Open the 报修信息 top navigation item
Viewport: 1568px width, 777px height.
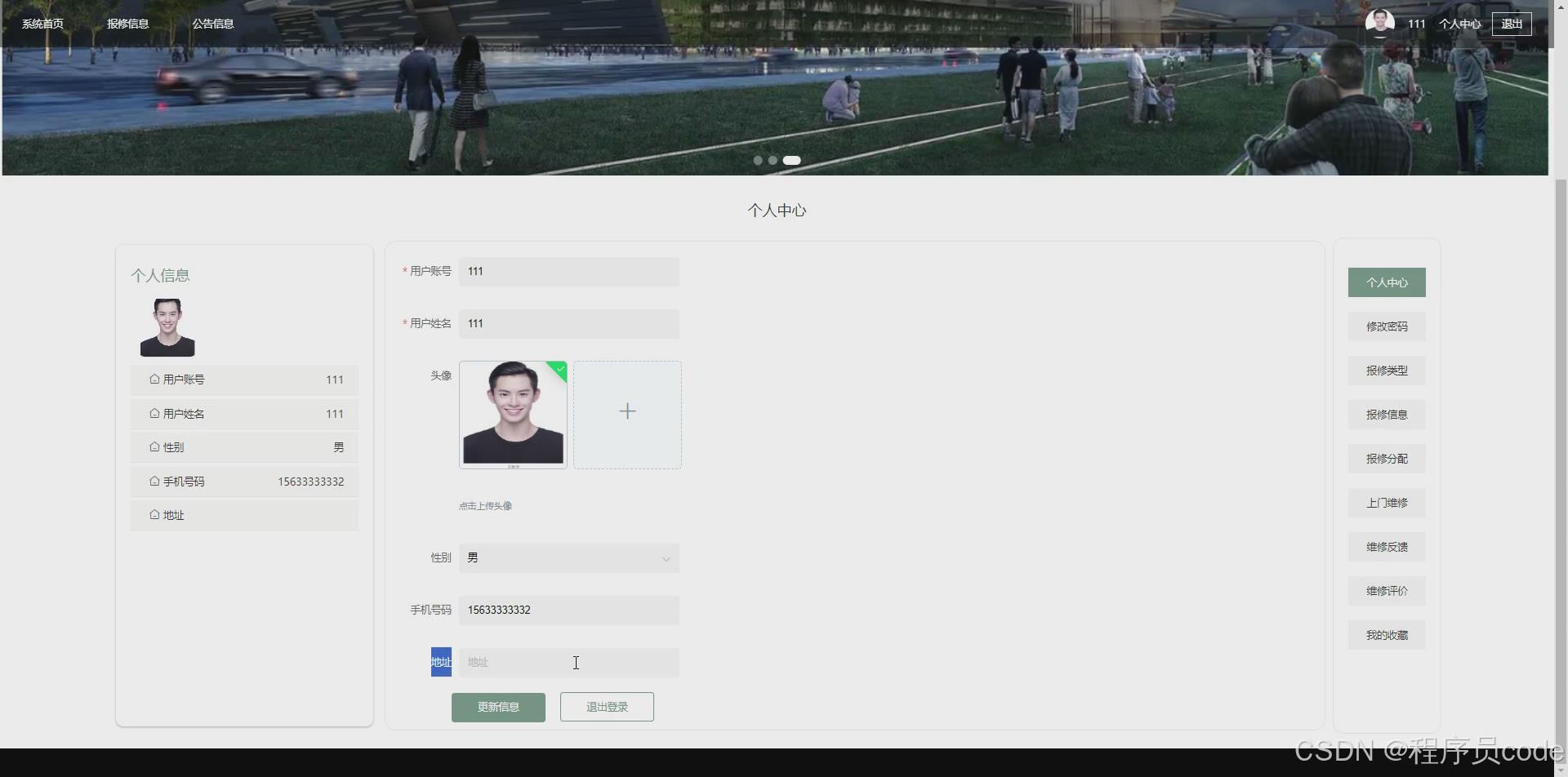point(127,24)
